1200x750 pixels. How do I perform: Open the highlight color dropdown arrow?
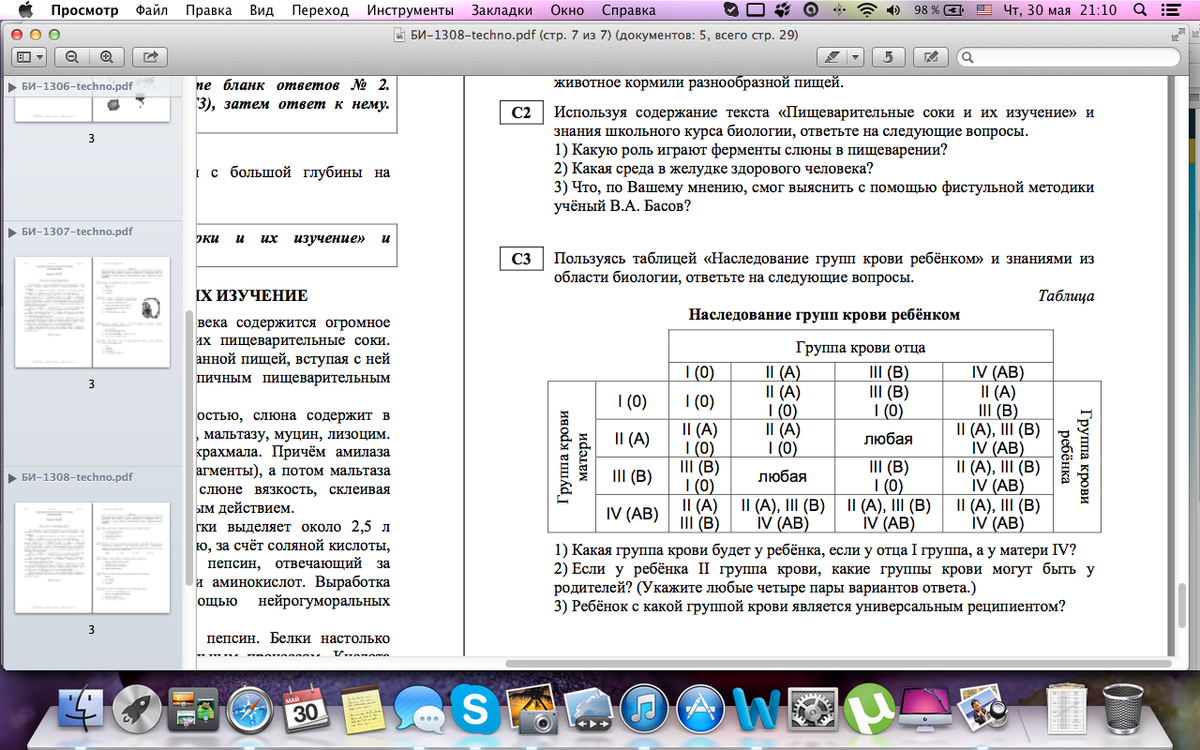click(x=857, y=56)
